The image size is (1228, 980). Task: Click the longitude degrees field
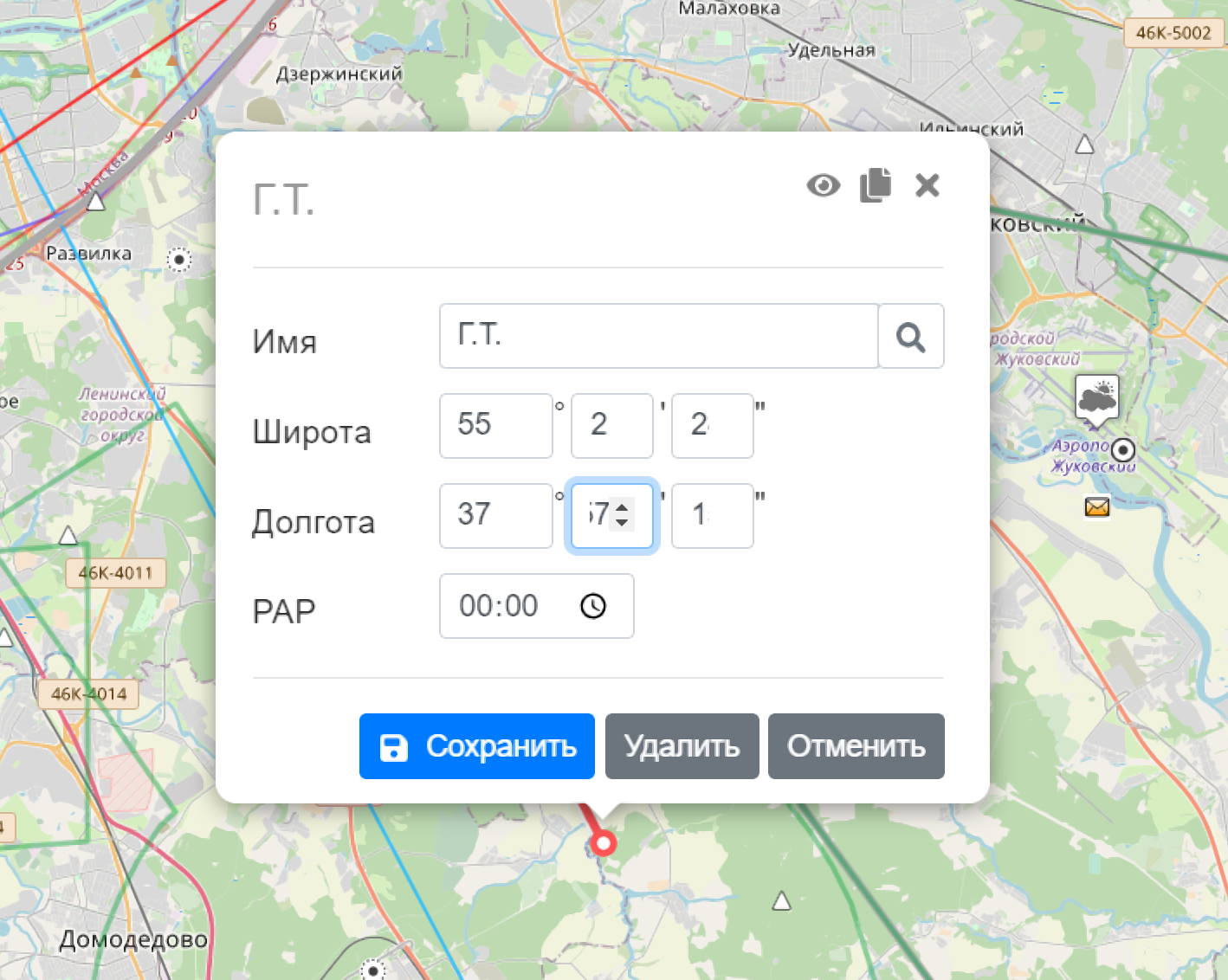click(495, 516)
